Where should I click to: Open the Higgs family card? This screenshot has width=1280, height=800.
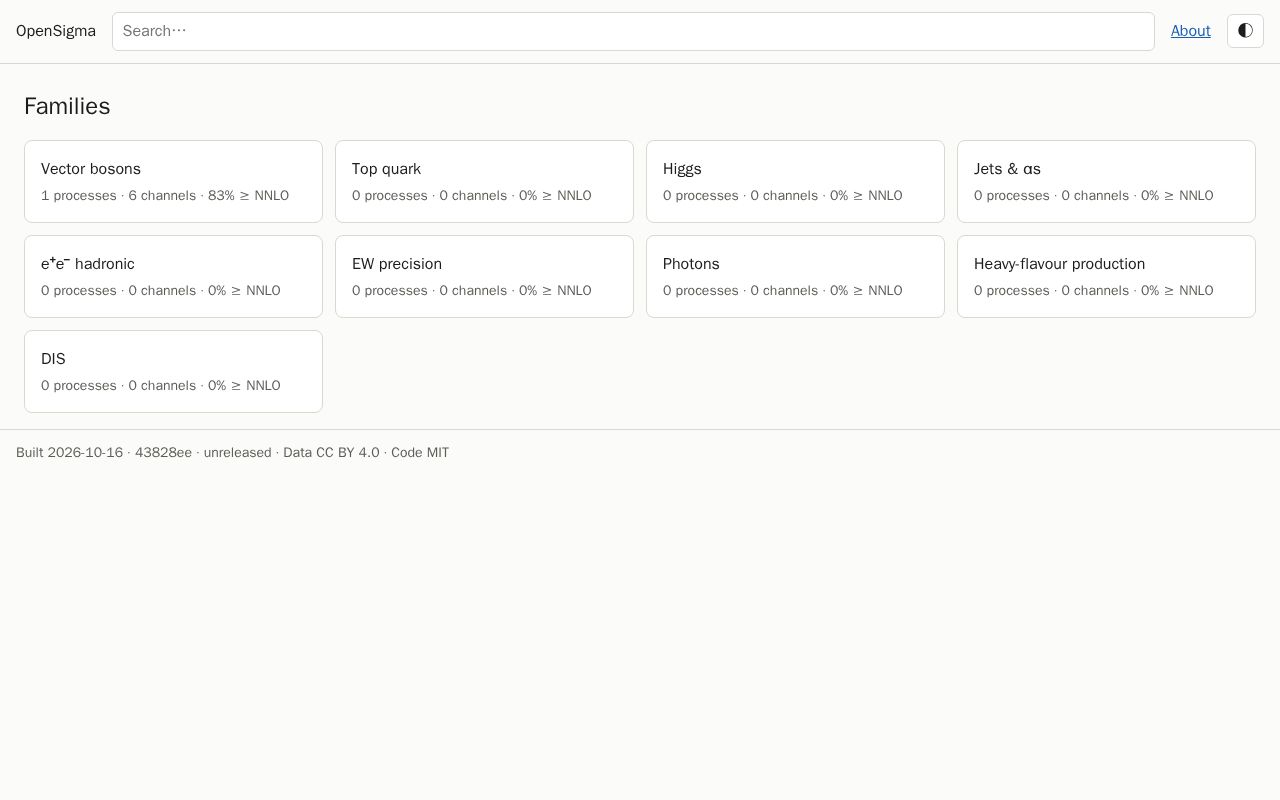click(795, 181)
